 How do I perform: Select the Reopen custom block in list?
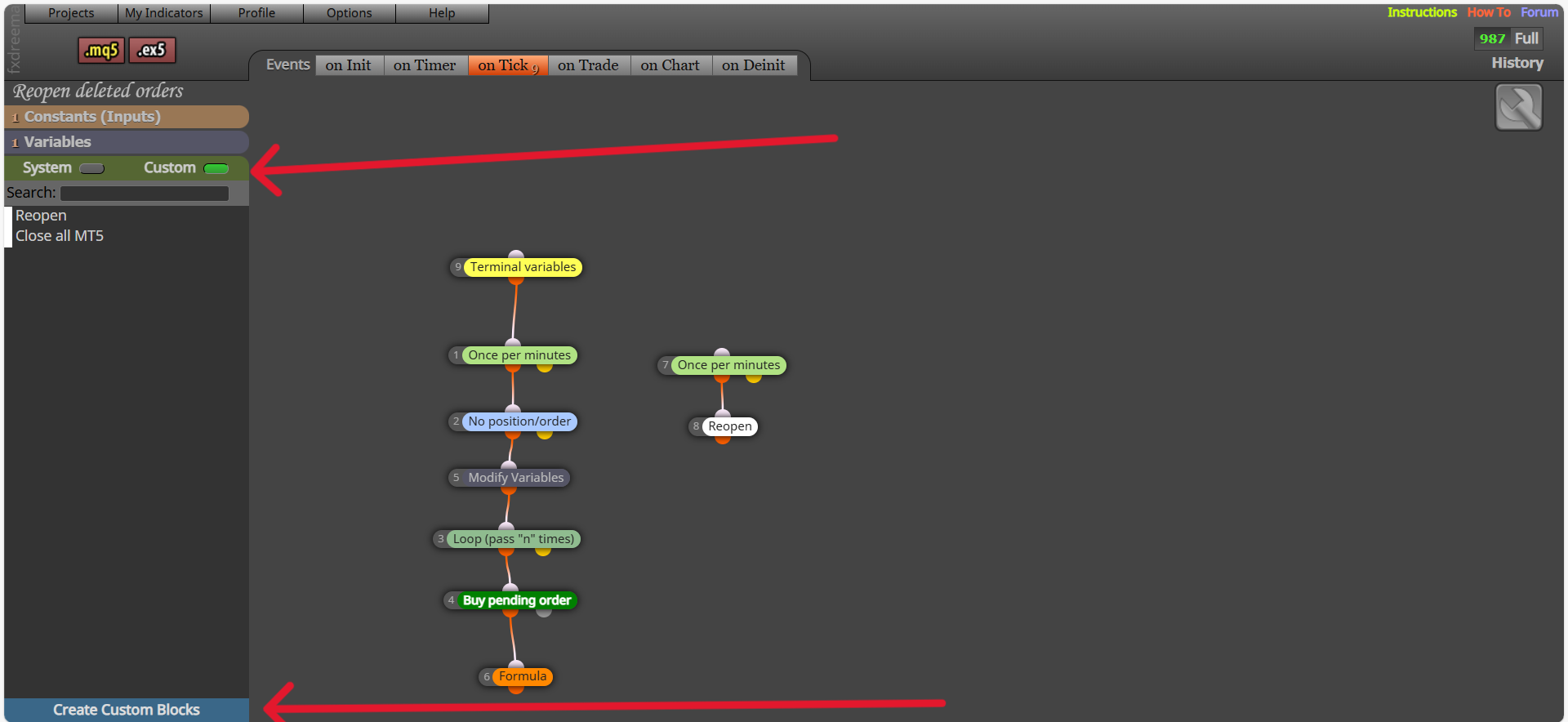[41, 216]
